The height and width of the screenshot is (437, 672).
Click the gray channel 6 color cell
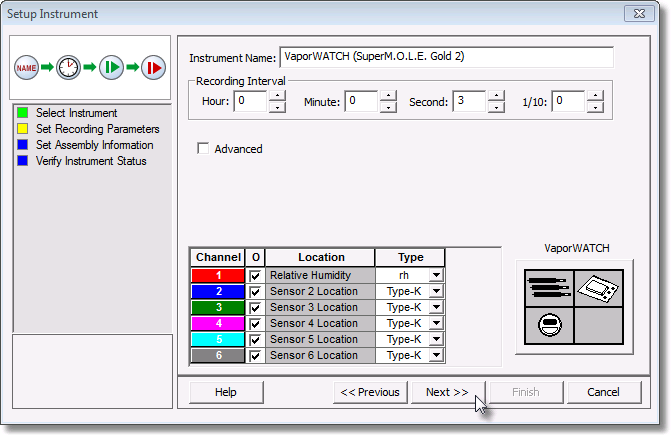click(x=218, y=356)
